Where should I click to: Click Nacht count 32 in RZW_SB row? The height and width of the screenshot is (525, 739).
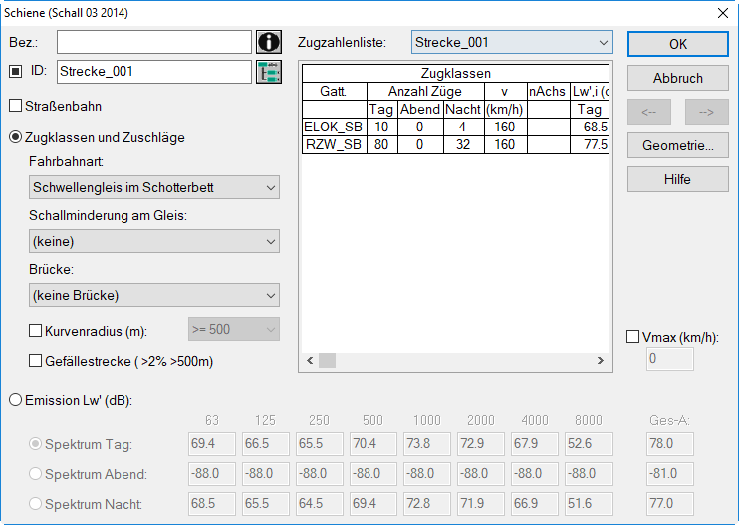463,144
